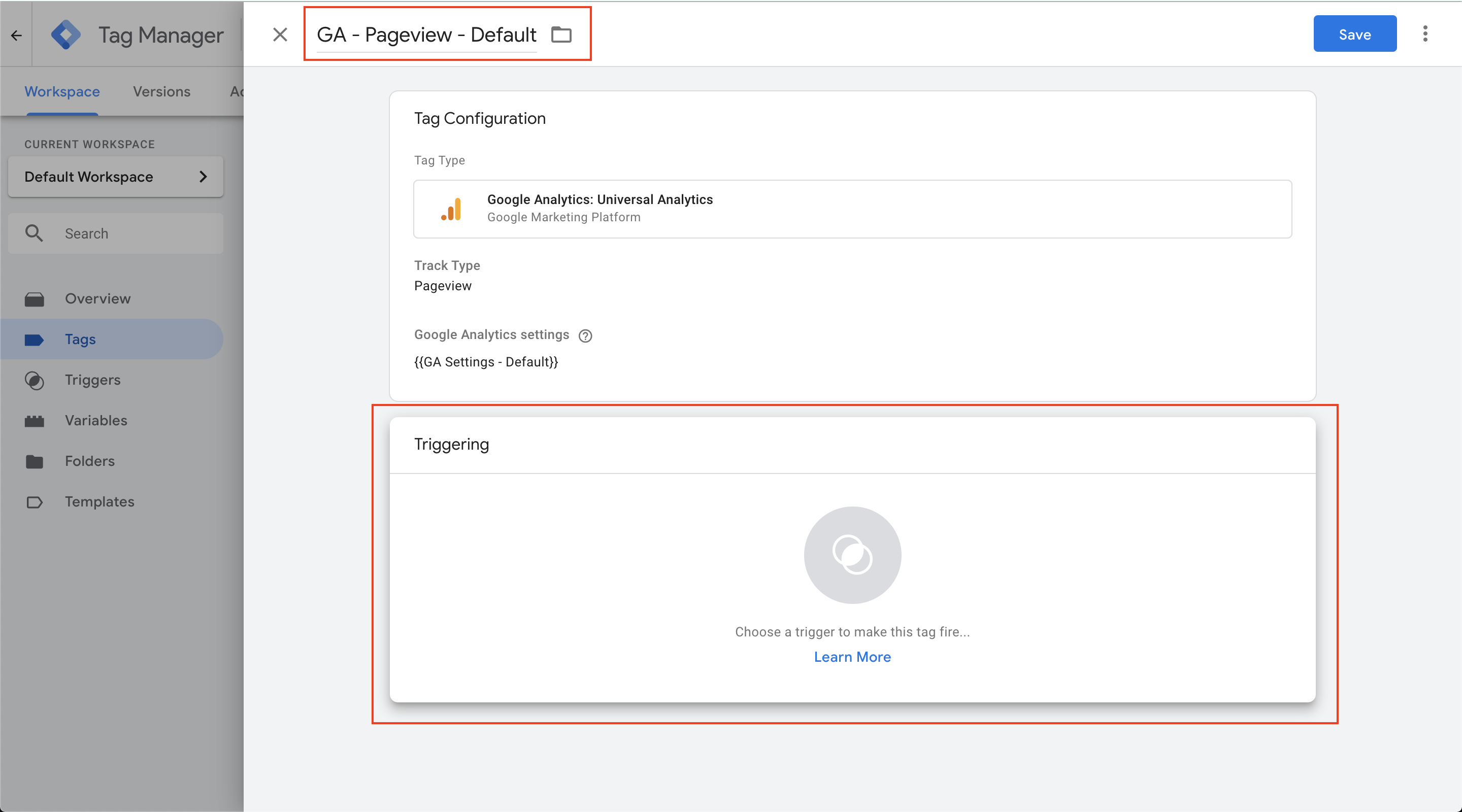This screenshot has width=1462, height=812.
Task: Go to Folders section
Action: pyautogui.click(x=90, y=461)
